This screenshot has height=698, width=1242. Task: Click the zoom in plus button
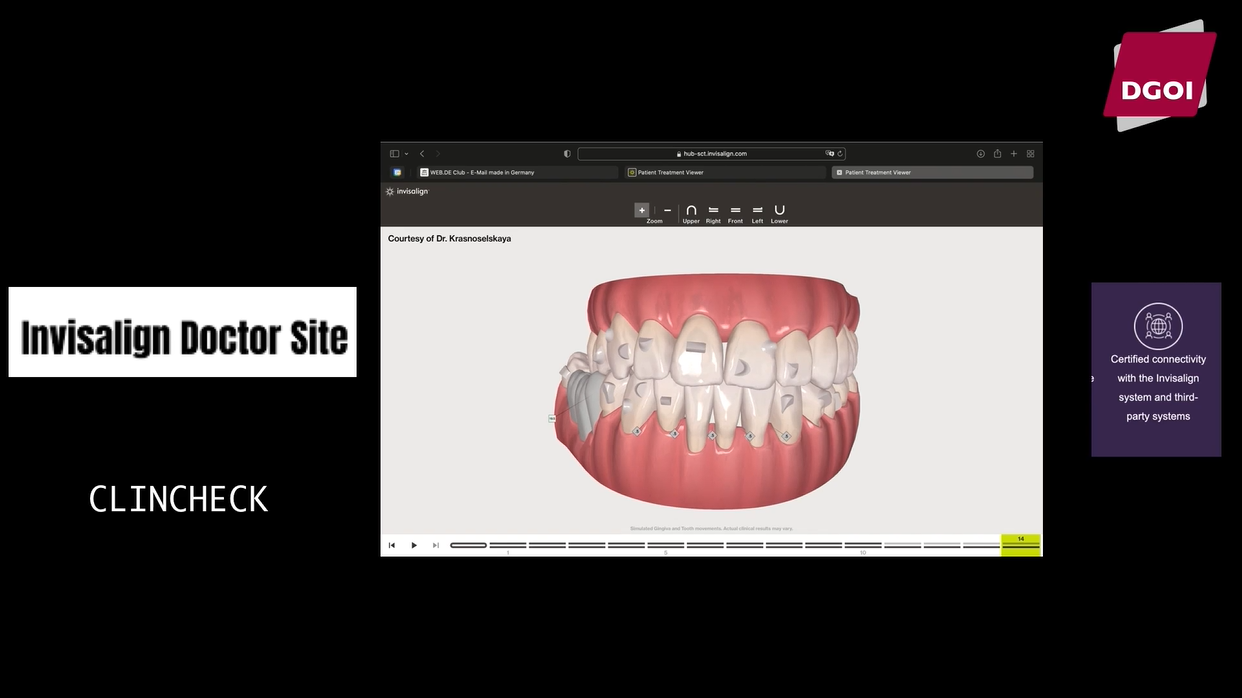[642, 210]
